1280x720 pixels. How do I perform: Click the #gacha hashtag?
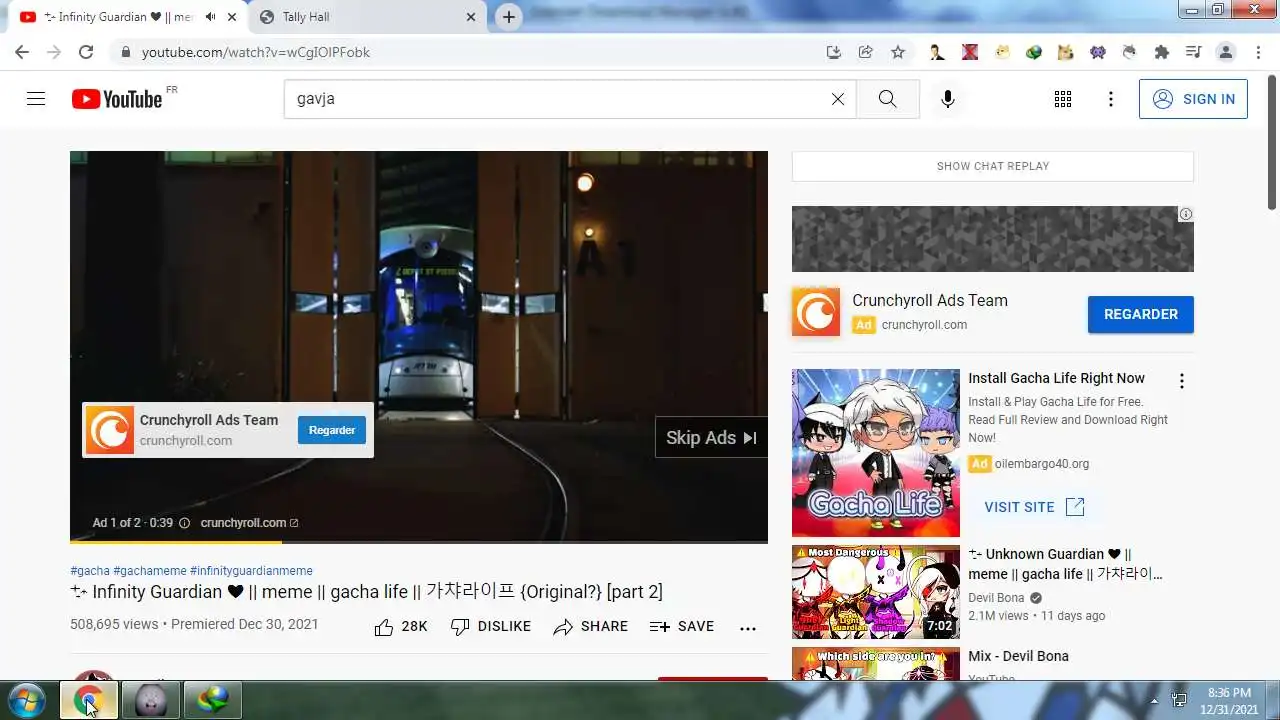(x=90, y=571)
